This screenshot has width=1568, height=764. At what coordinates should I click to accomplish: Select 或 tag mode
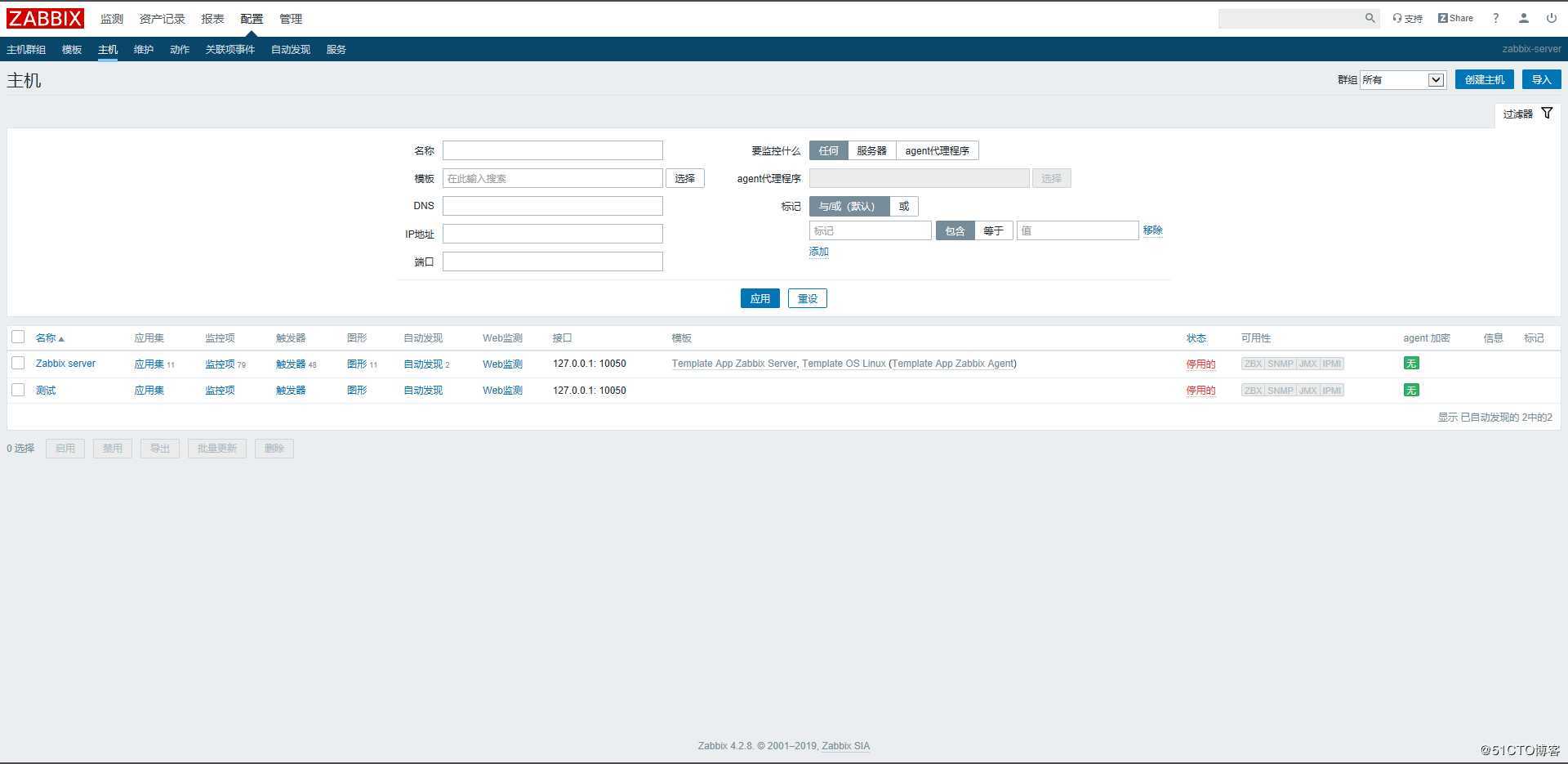[904, 206]
